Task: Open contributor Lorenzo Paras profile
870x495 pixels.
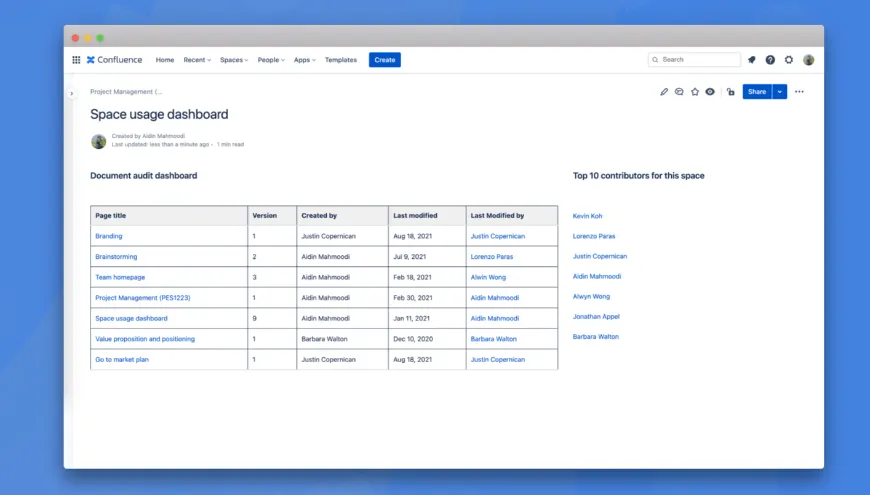Action: pos(594,236)
